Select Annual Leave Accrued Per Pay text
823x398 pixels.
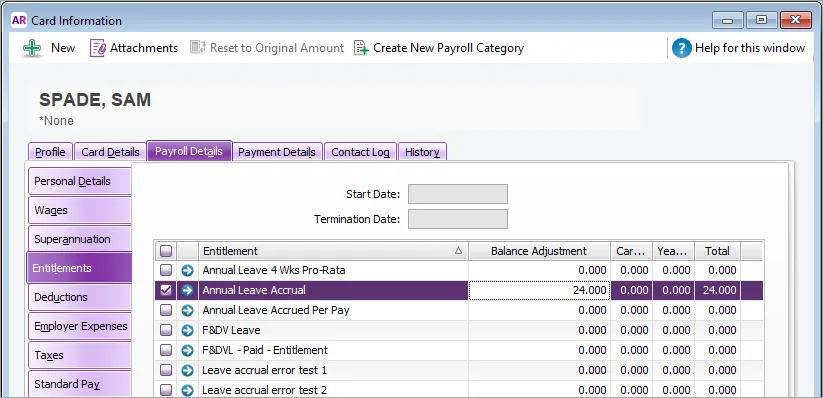click(x=276, y=310)
